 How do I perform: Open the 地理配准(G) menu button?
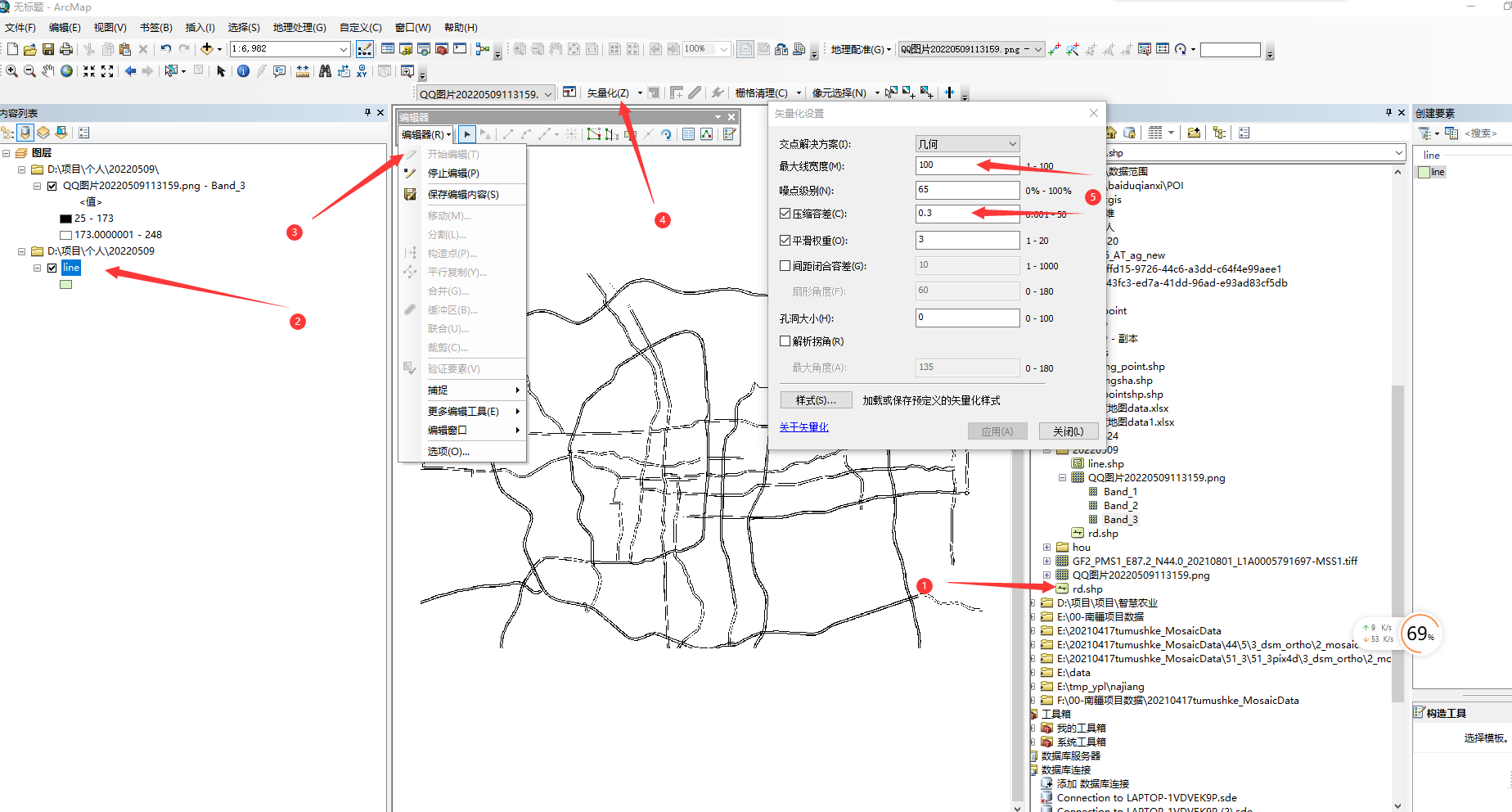click(861, 49)
